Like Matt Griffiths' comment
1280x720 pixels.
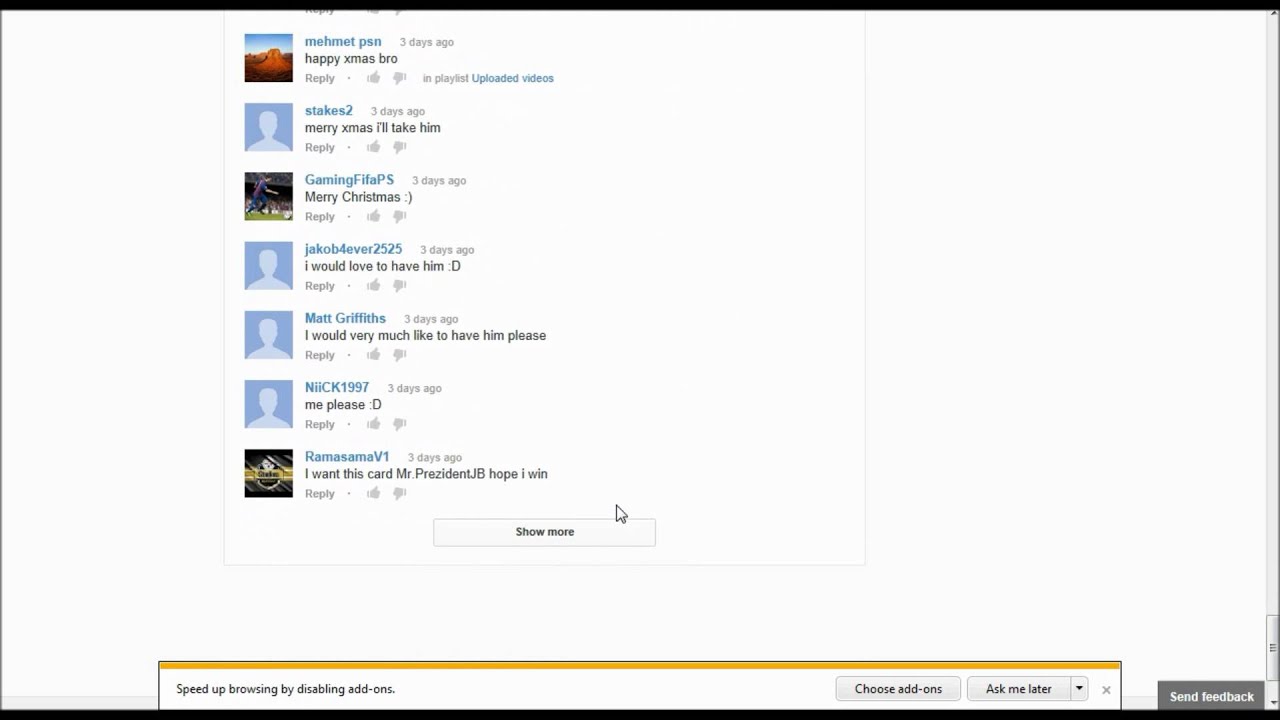[x=373, y=354]
